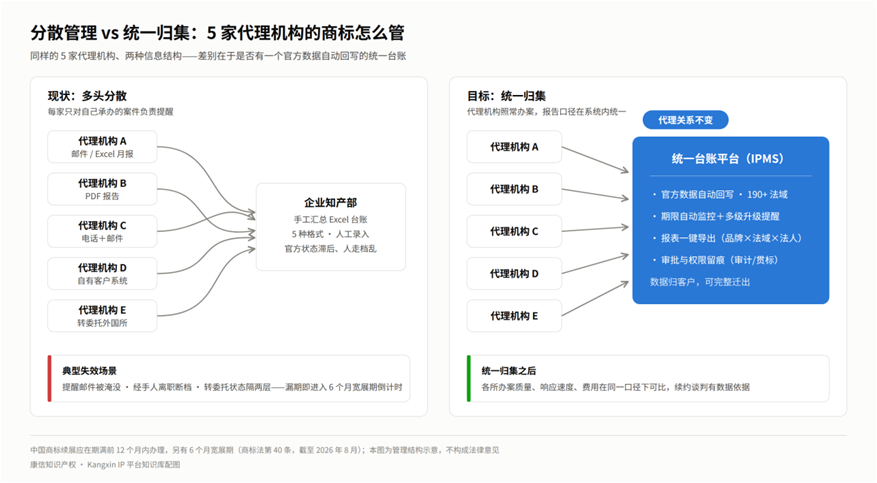
Task: Click the line 手工汇总 Excel 台账
Action: coord(331,220)
